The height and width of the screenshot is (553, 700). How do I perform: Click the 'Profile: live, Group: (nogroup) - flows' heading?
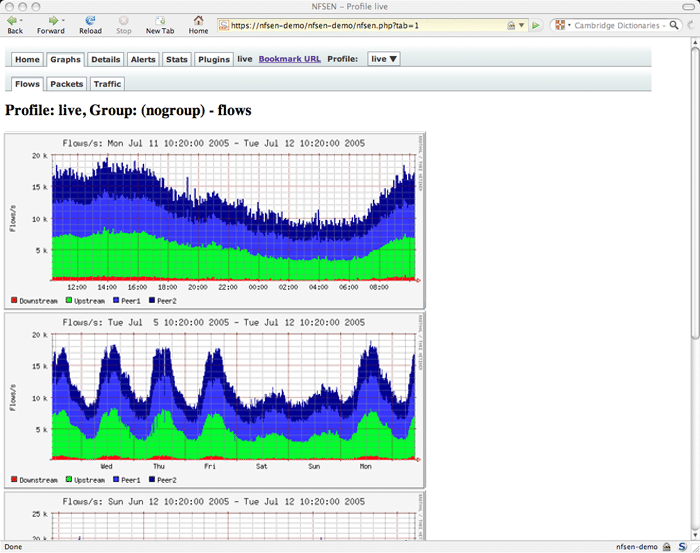[x=128, y=110]
